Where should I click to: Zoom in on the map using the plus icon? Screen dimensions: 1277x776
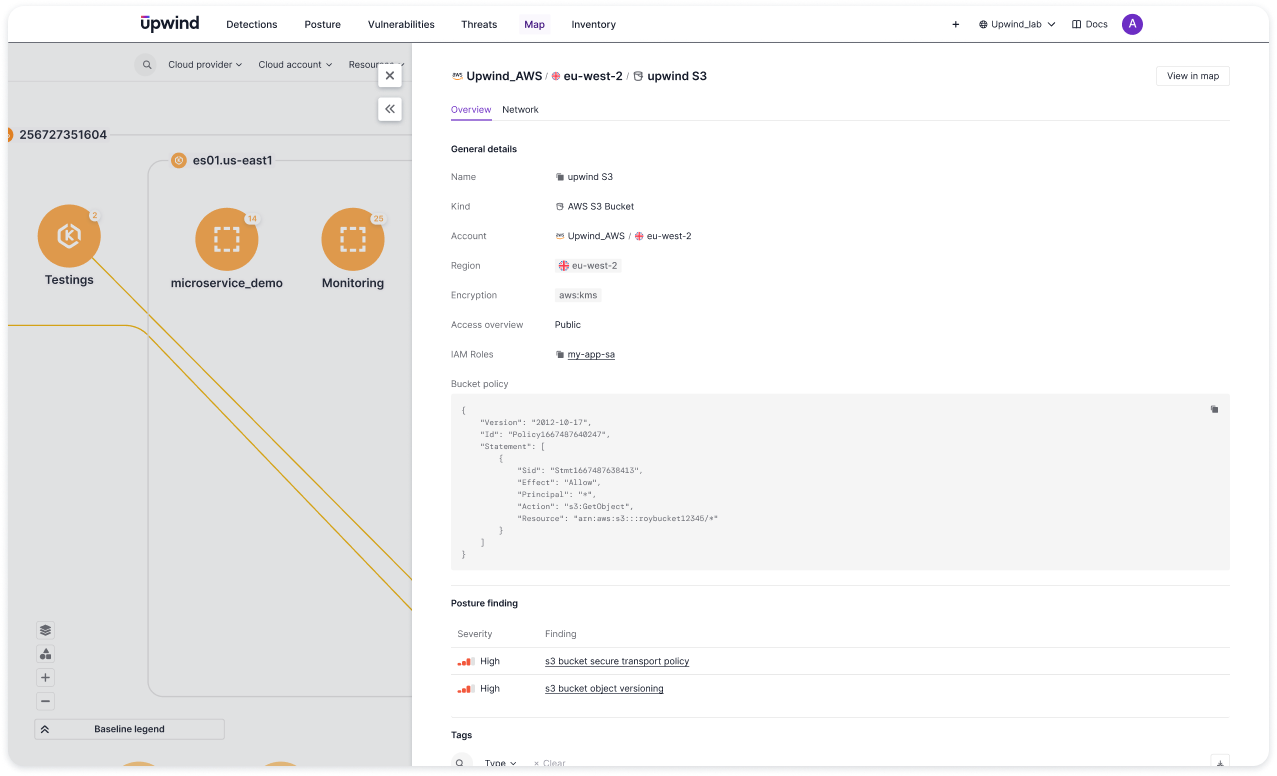[x=45, y=677]
